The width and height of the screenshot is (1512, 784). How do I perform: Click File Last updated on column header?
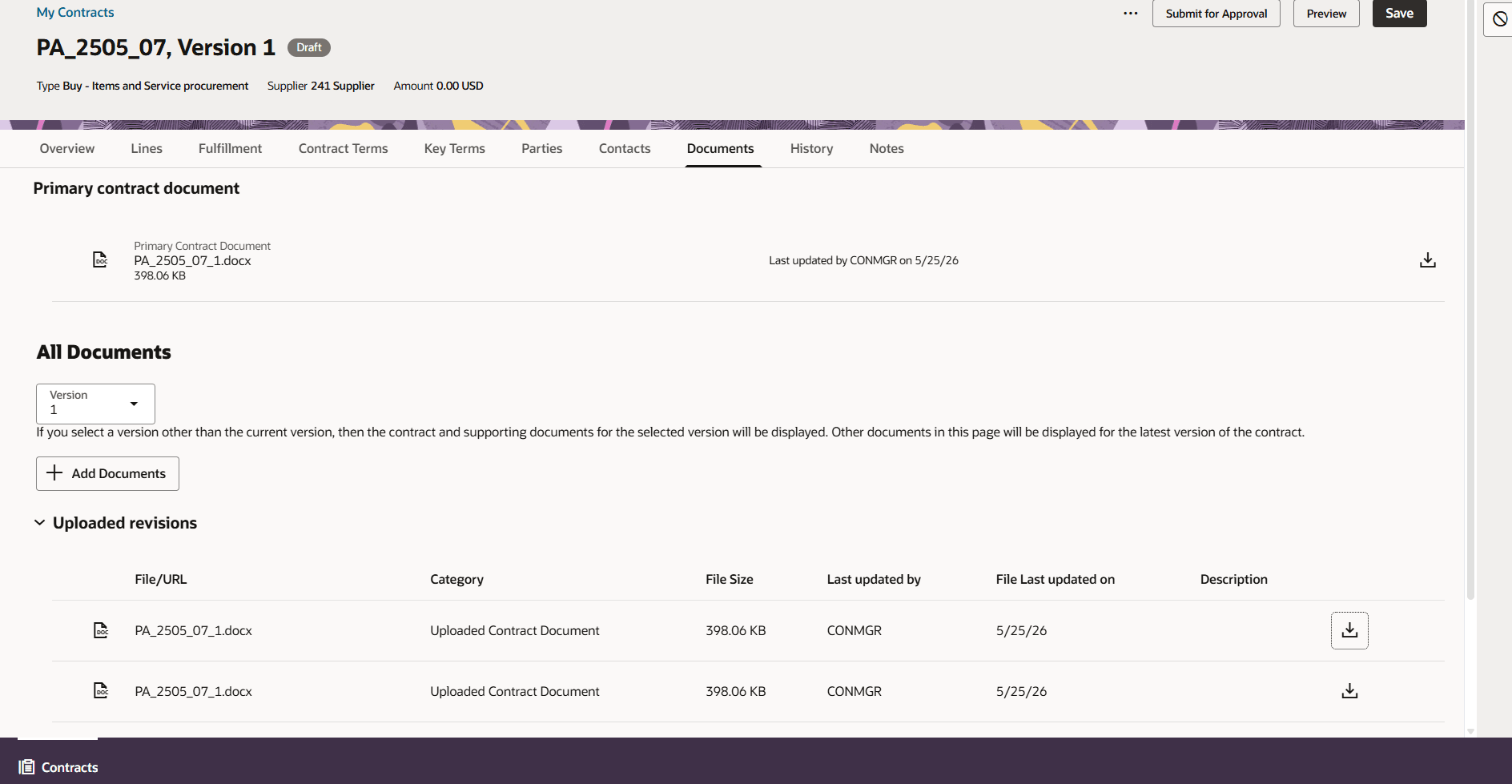click(1055, 580)
